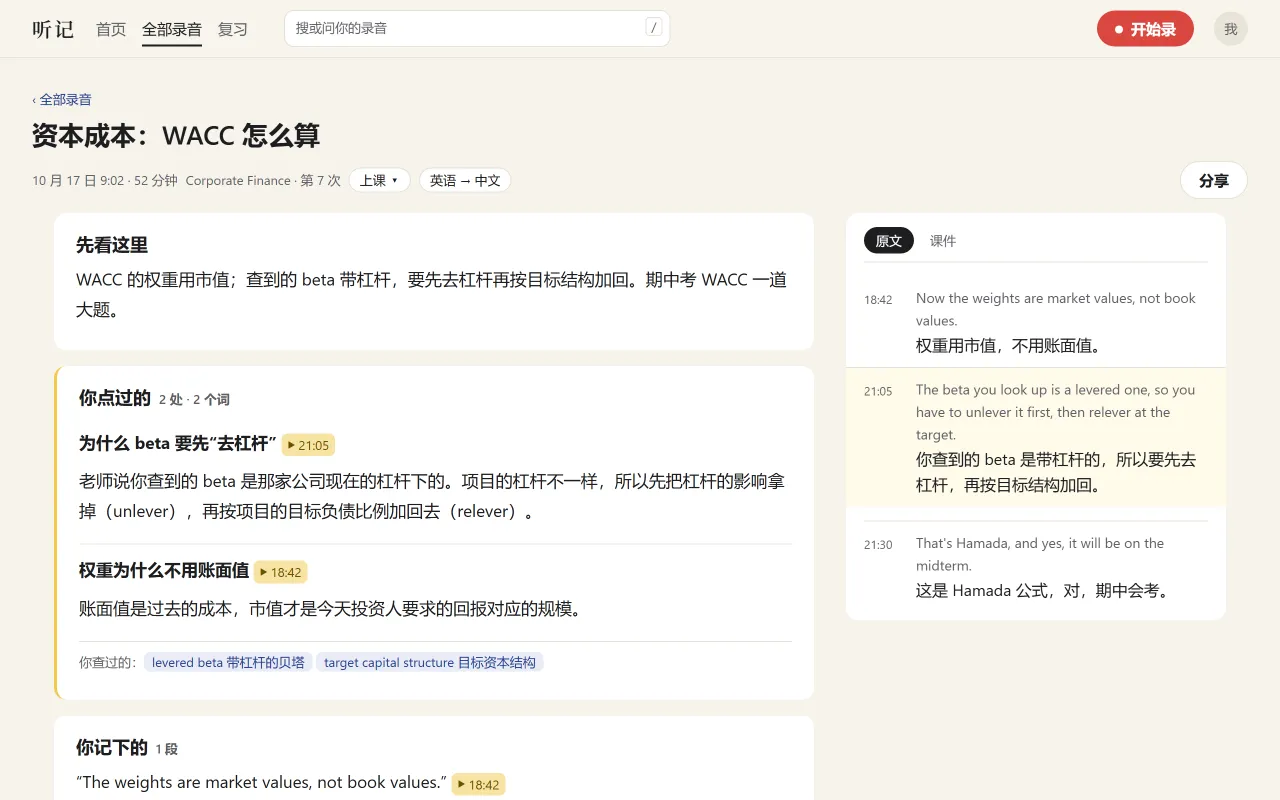This screenshot has width=1280, height=800.
Task: Open the 我 profile avatar
Action: [1231, 29]
